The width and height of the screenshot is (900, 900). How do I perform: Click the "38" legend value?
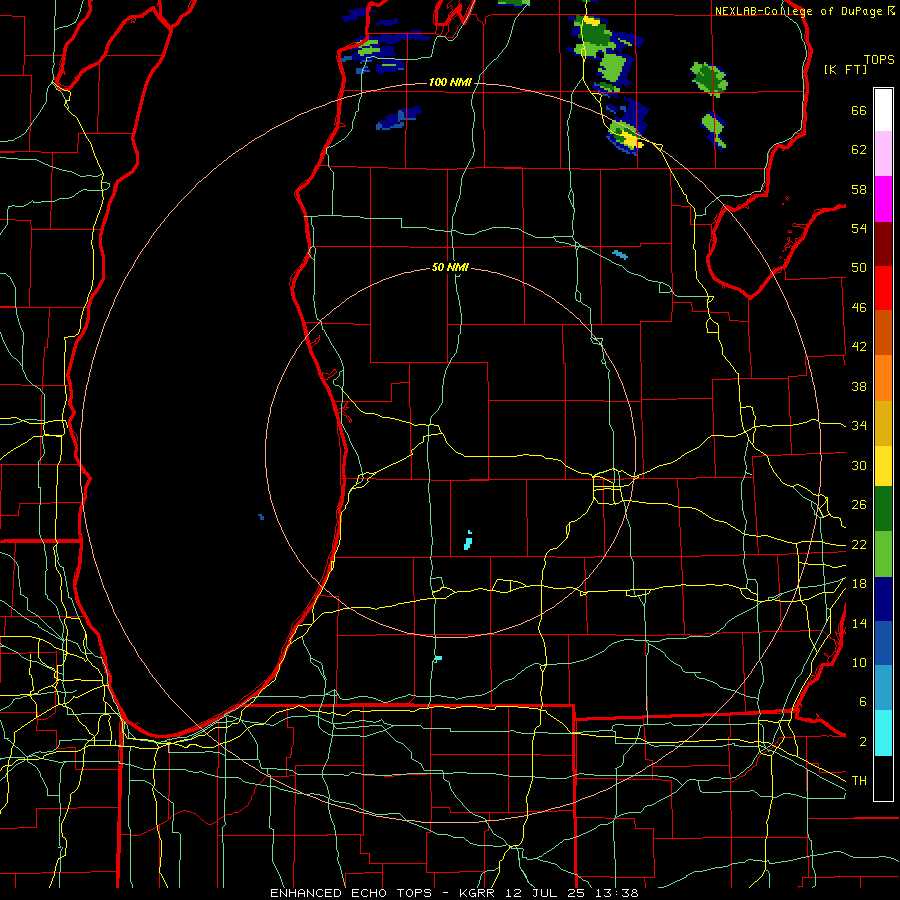859,386
